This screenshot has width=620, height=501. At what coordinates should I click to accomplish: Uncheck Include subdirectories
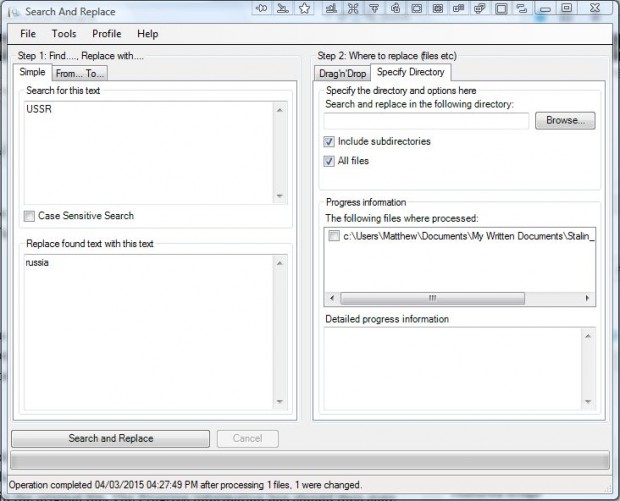coord(329,142)
